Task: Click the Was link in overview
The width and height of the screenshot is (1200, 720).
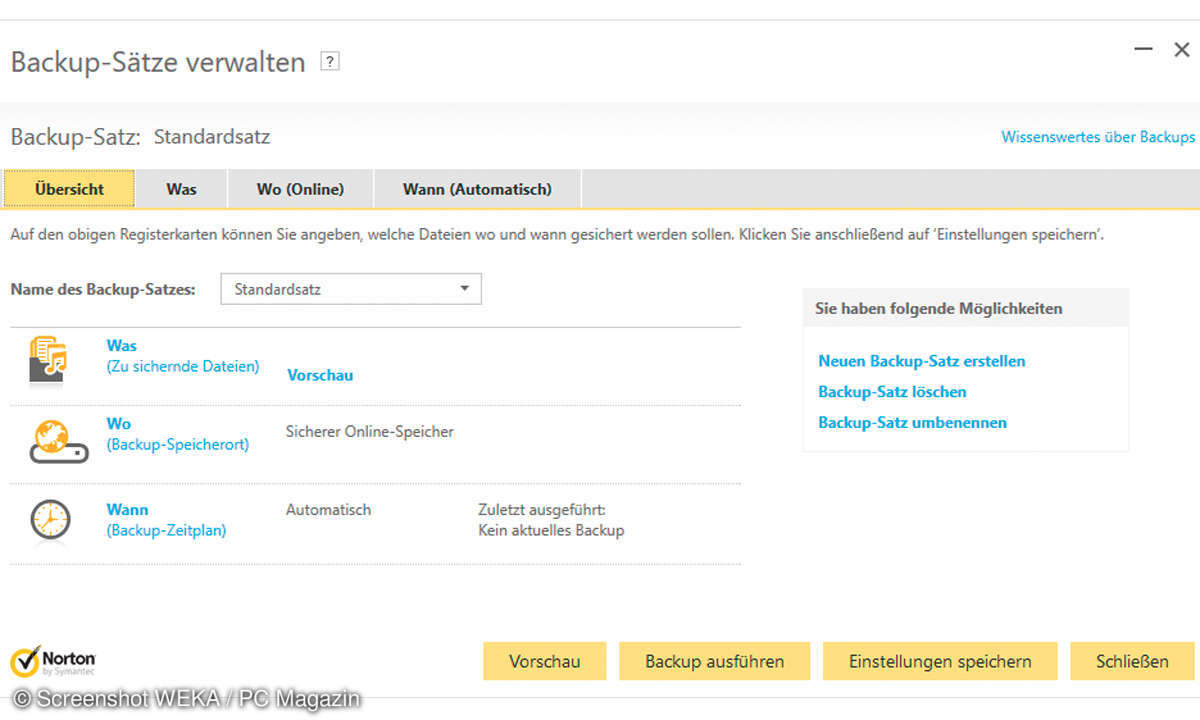Action: 122,345
